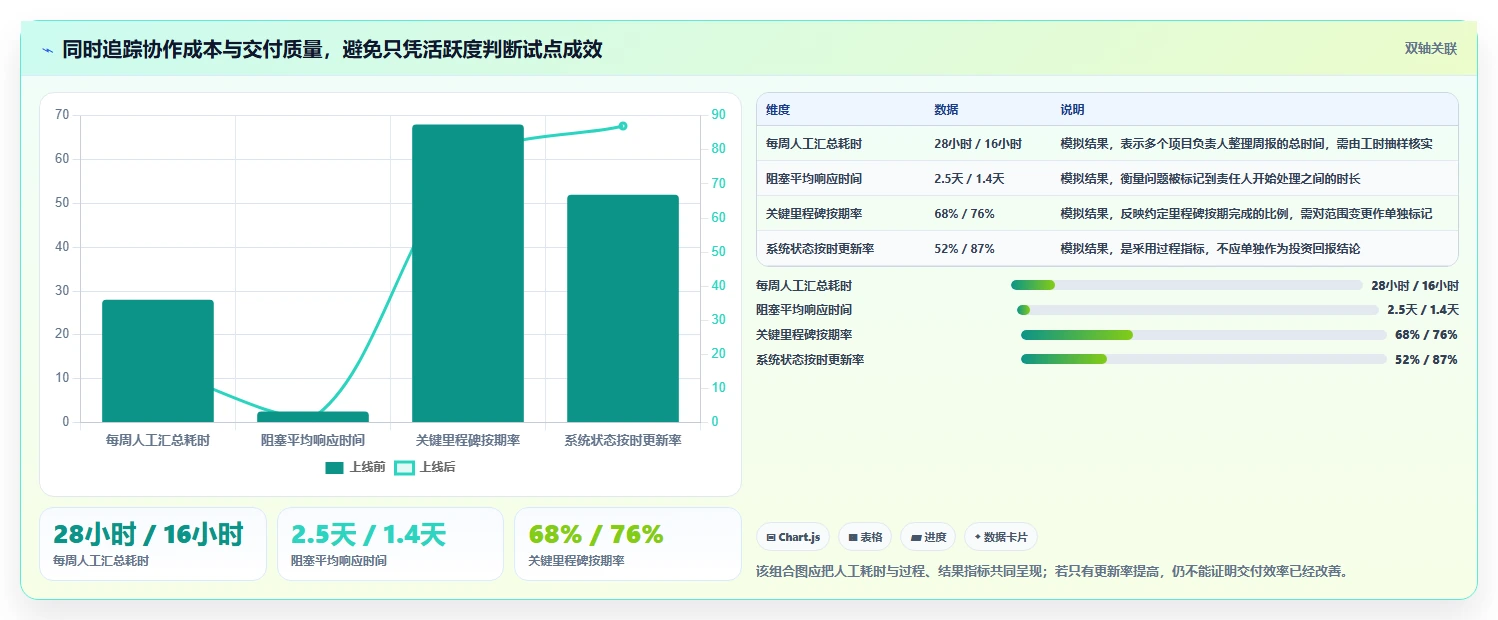Select the Chart.js tag text
The image size is (1498, 620).
[799, 537]
